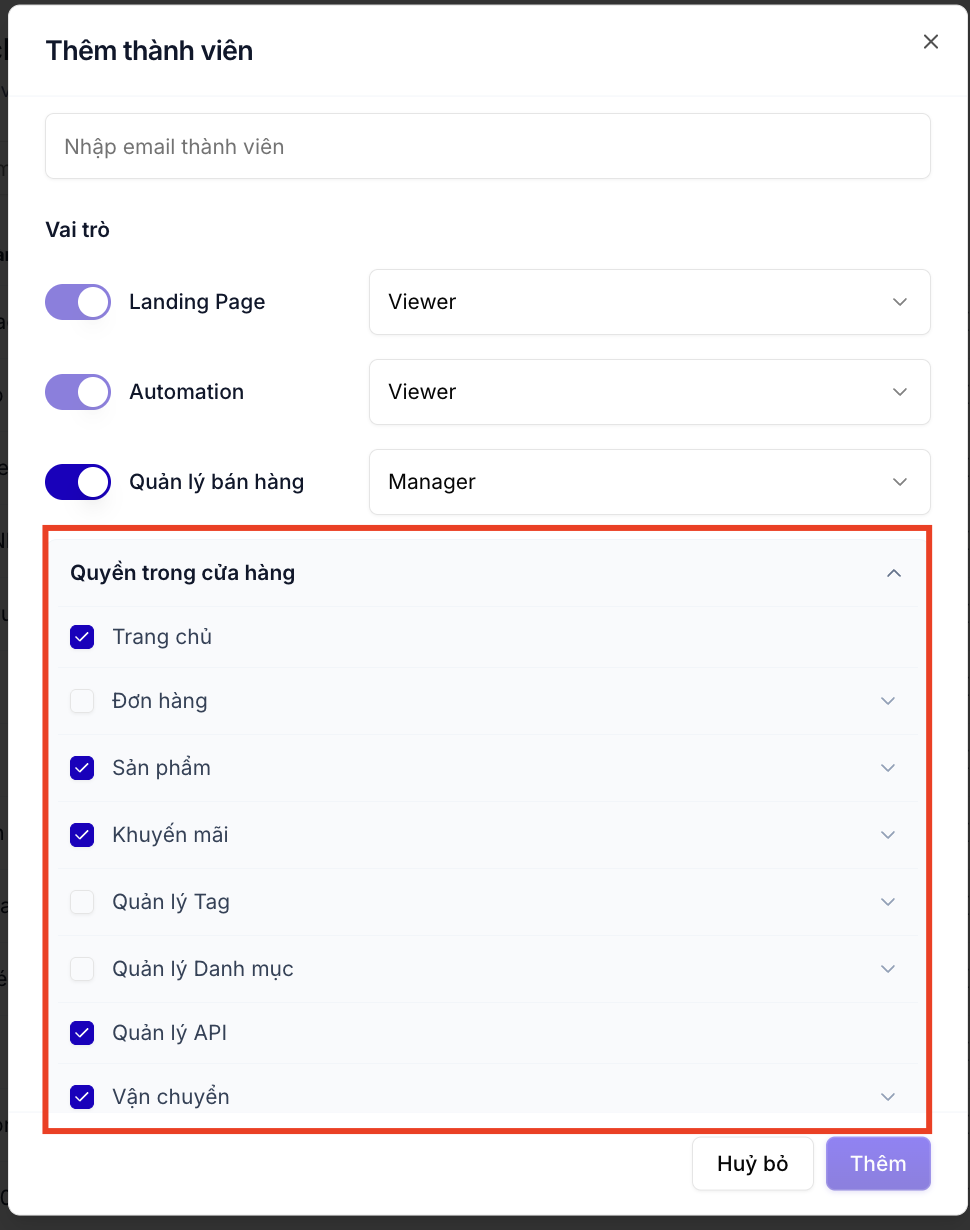Screen dimensions: 970x1230
Task: Check the Đơn hàng checkbox
Action: point(82,701)
